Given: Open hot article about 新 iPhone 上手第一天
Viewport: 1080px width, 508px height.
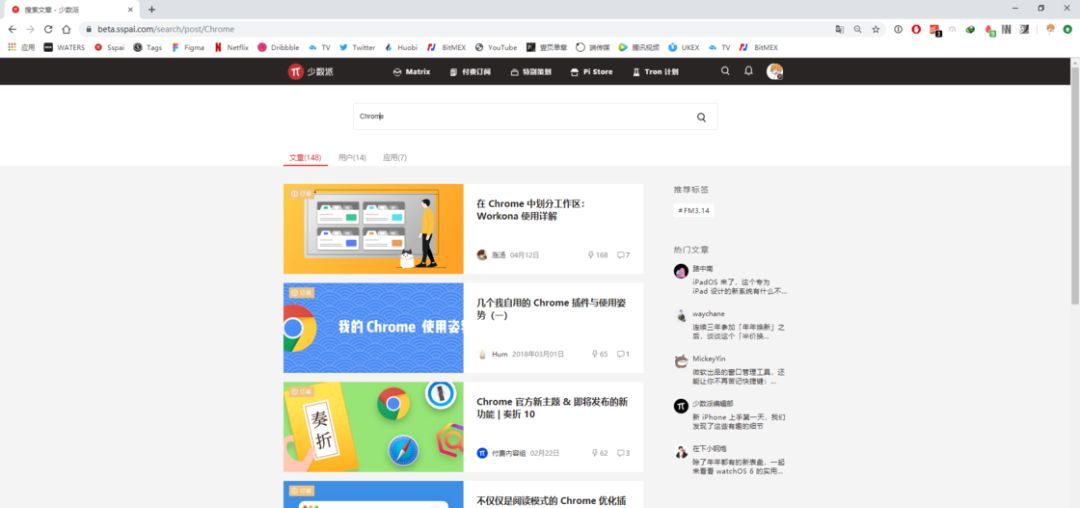Looking at the screenshot, I should coord(738,421).
